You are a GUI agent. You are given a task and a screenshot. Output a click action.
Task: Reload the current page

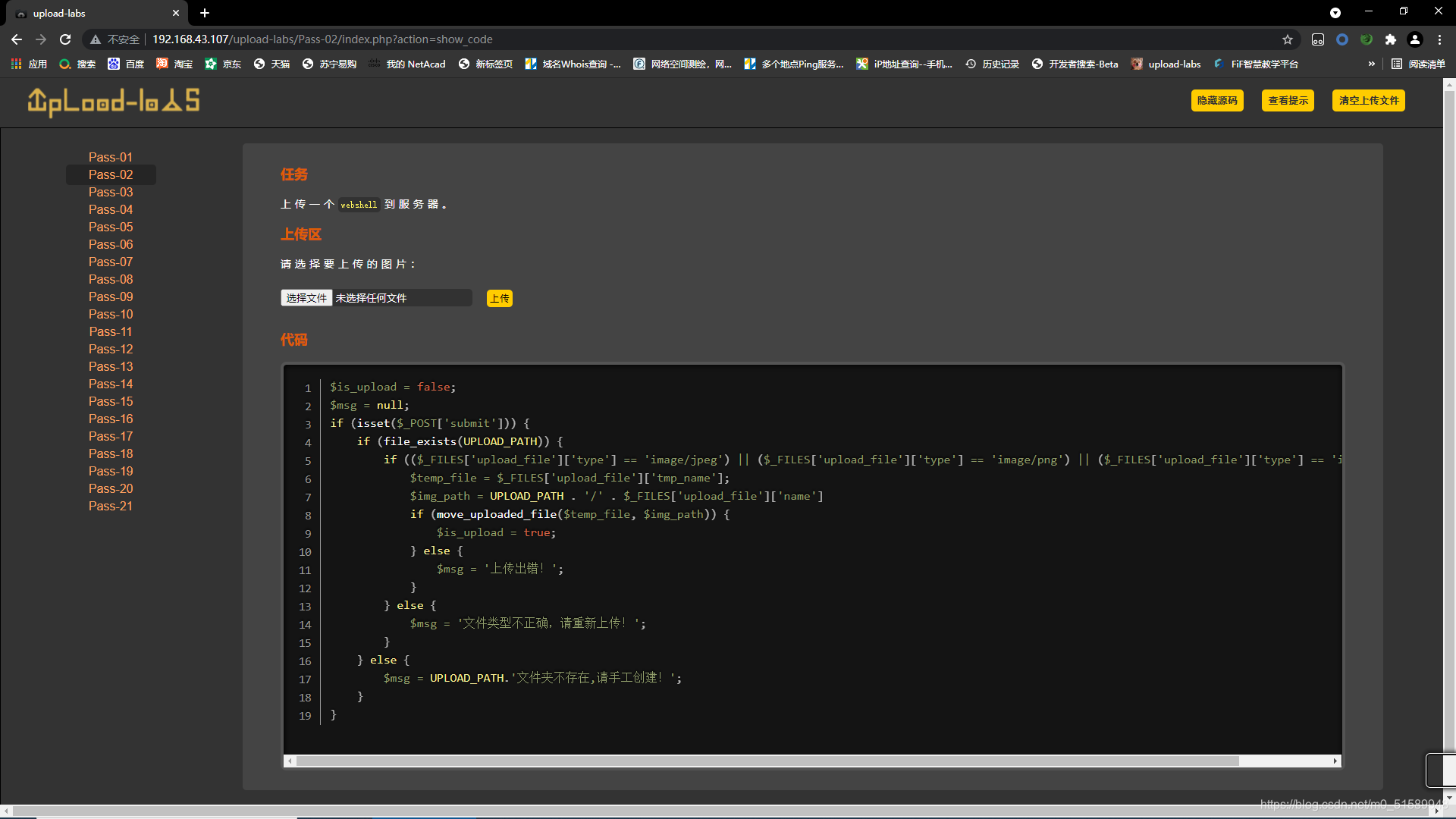click(x=65, y=39)
